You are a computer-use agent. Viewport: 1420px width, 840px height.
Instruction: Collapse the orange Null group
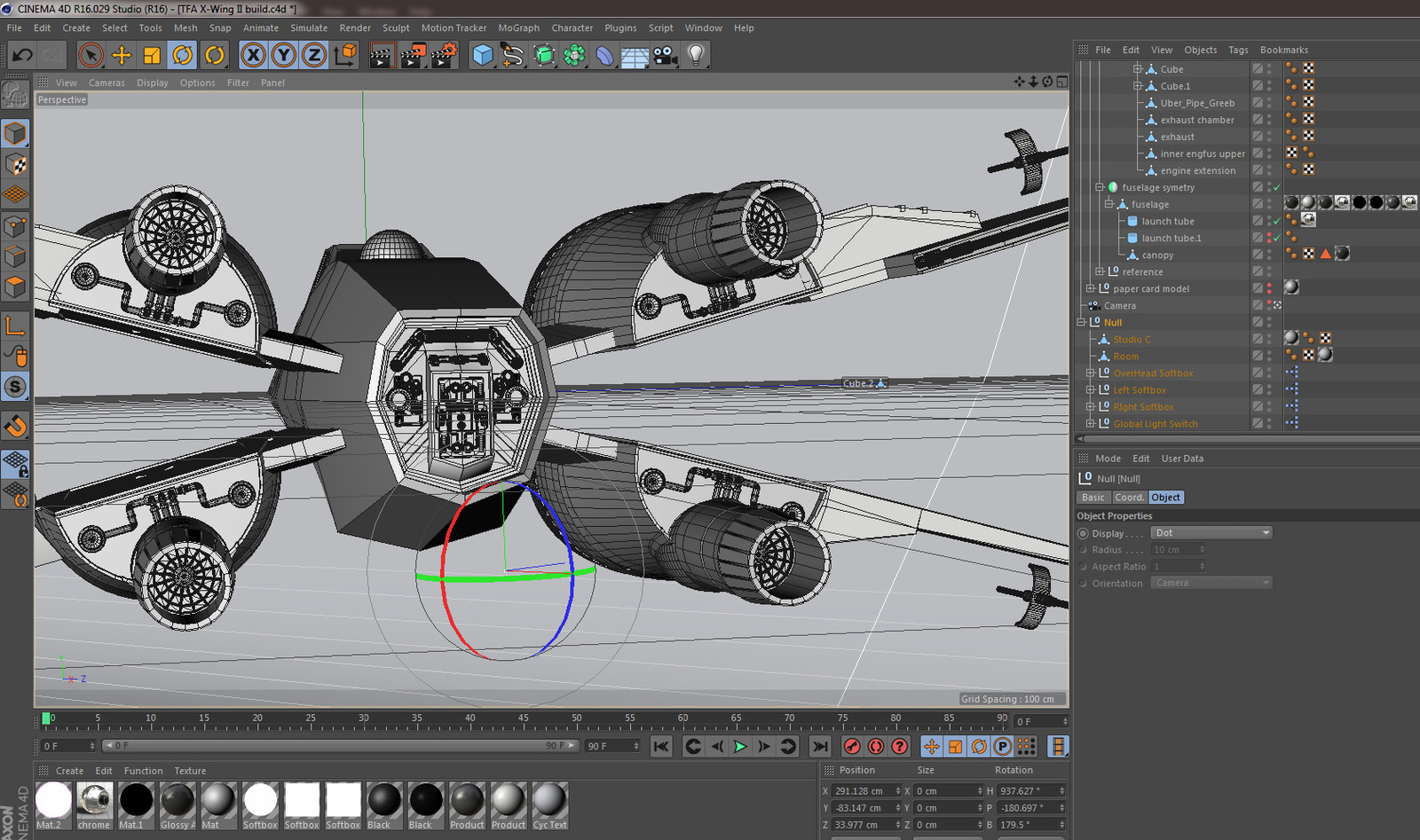[x=1081, y=322]
